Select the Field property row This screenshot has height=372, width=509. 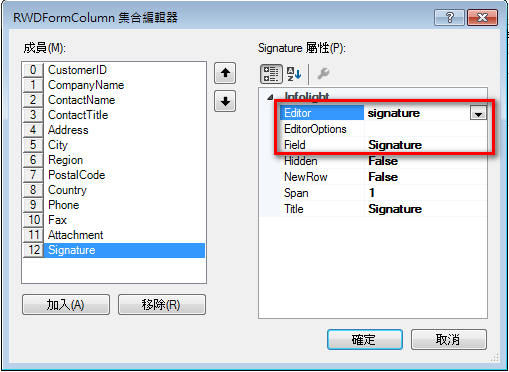pyautogui.click(x=383, y=145)
